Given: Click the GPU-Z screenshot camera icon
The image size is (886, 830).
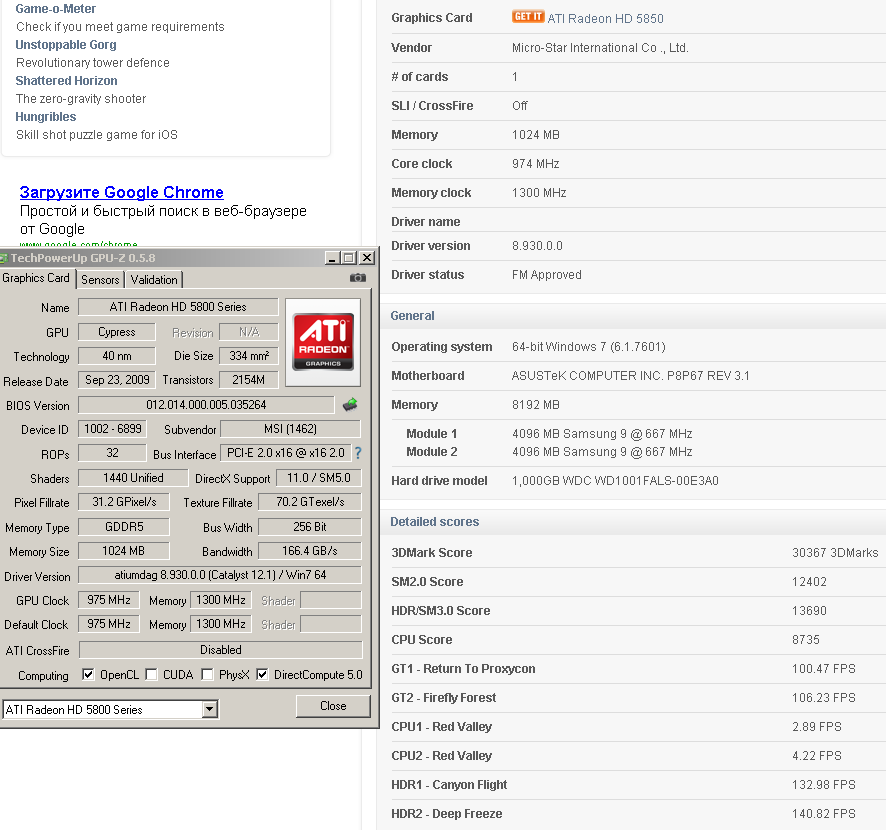Looking at the screenshot, I should [x=358, y=277].
